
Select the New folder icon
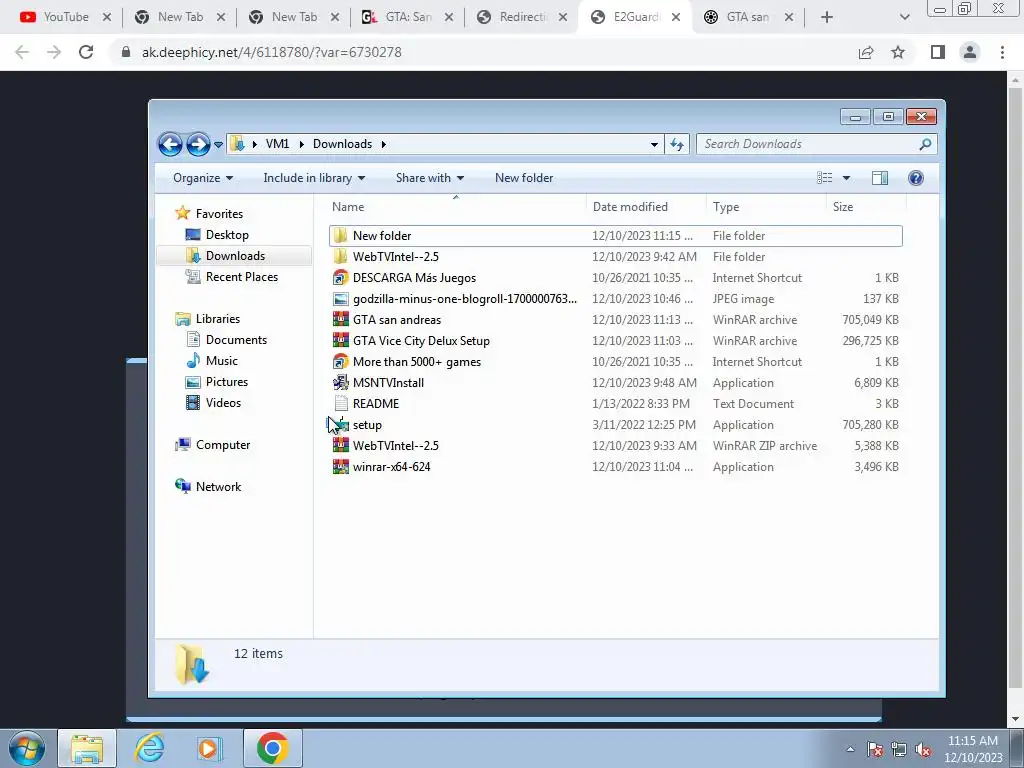[x=340, y=236]
